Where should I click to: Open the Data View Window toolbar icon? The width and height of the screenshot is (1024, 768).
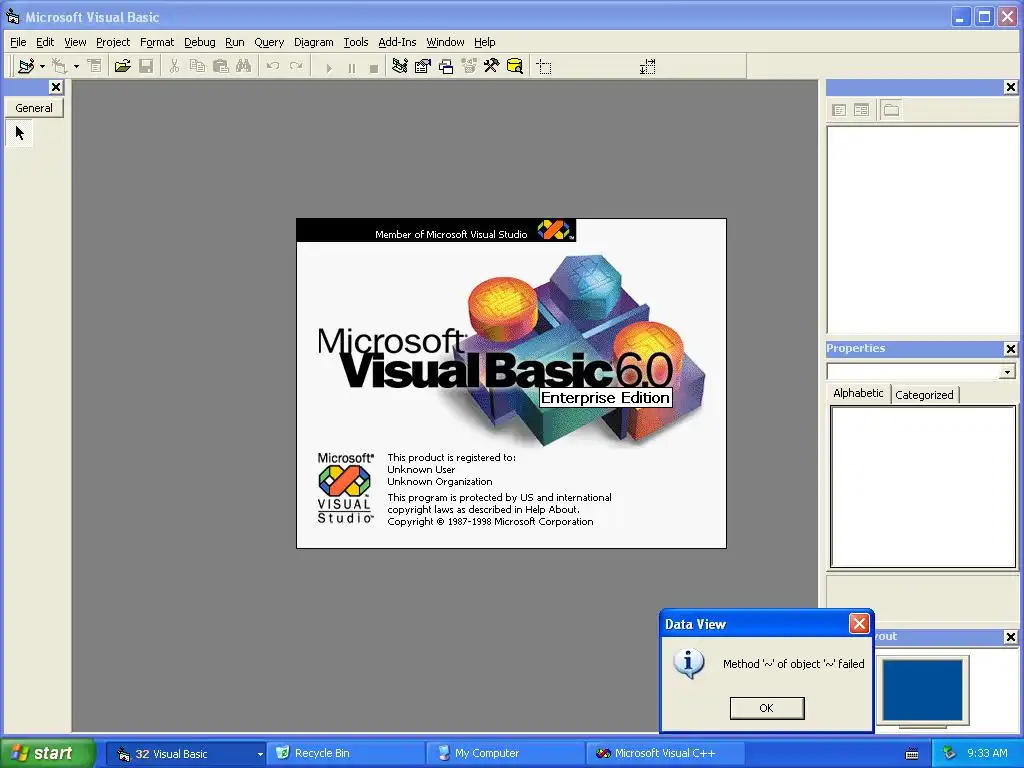click(x=515, y=66)
